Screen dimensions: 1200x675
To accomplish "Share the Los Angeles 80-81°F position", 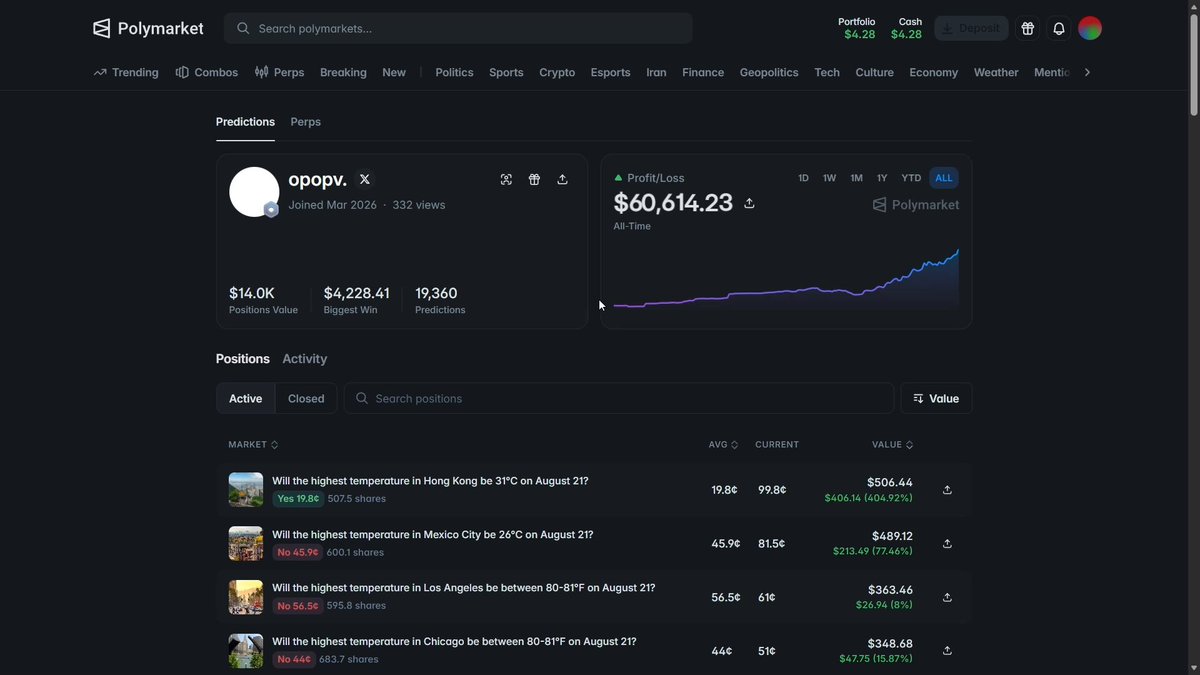I will [x=947, y=597].
